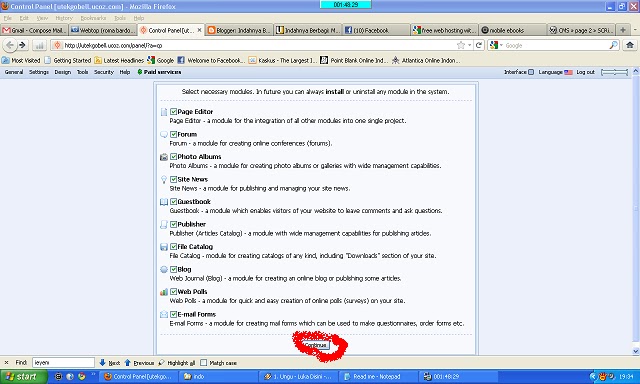Switch to the Gmail Compose Mail tab
This screenshot has width=640, height=384.
[34, 30]
